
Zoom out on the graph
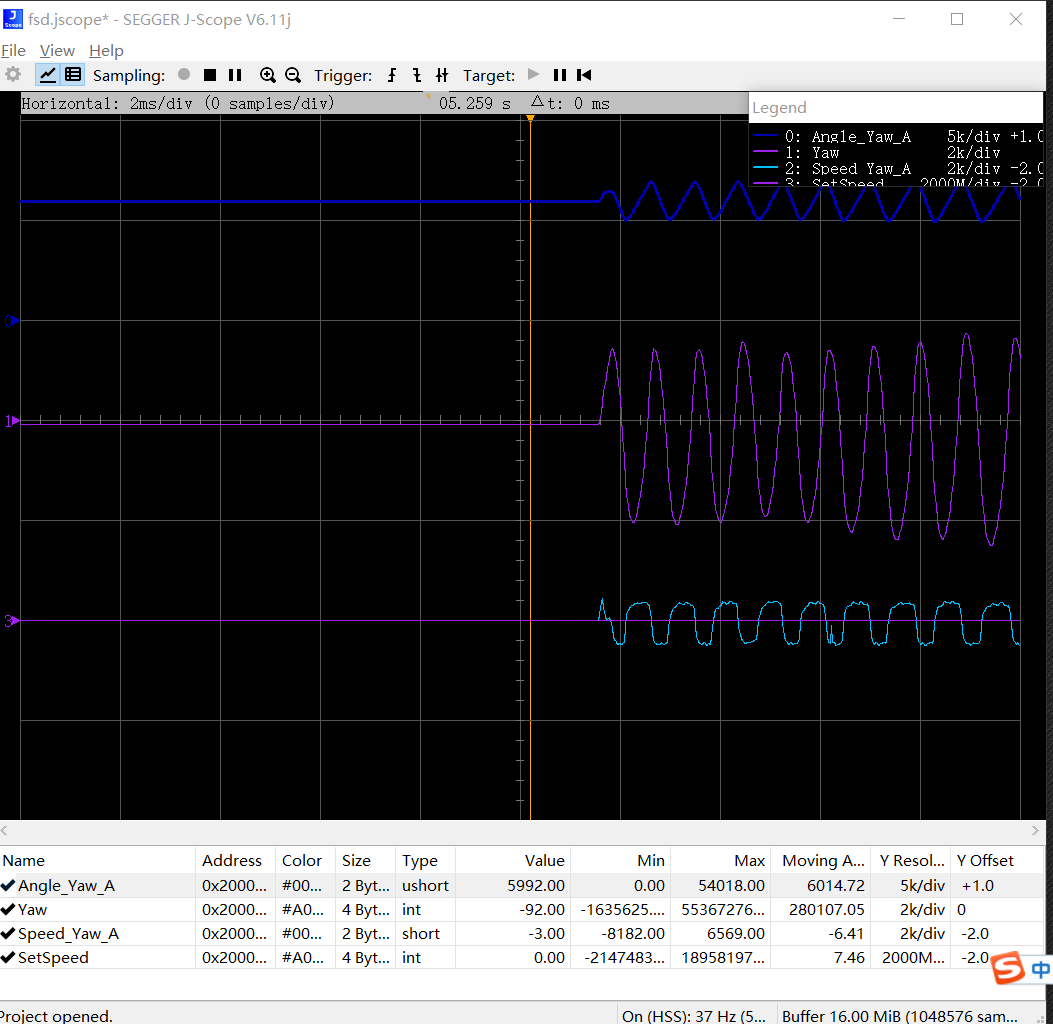pos(293,75)
